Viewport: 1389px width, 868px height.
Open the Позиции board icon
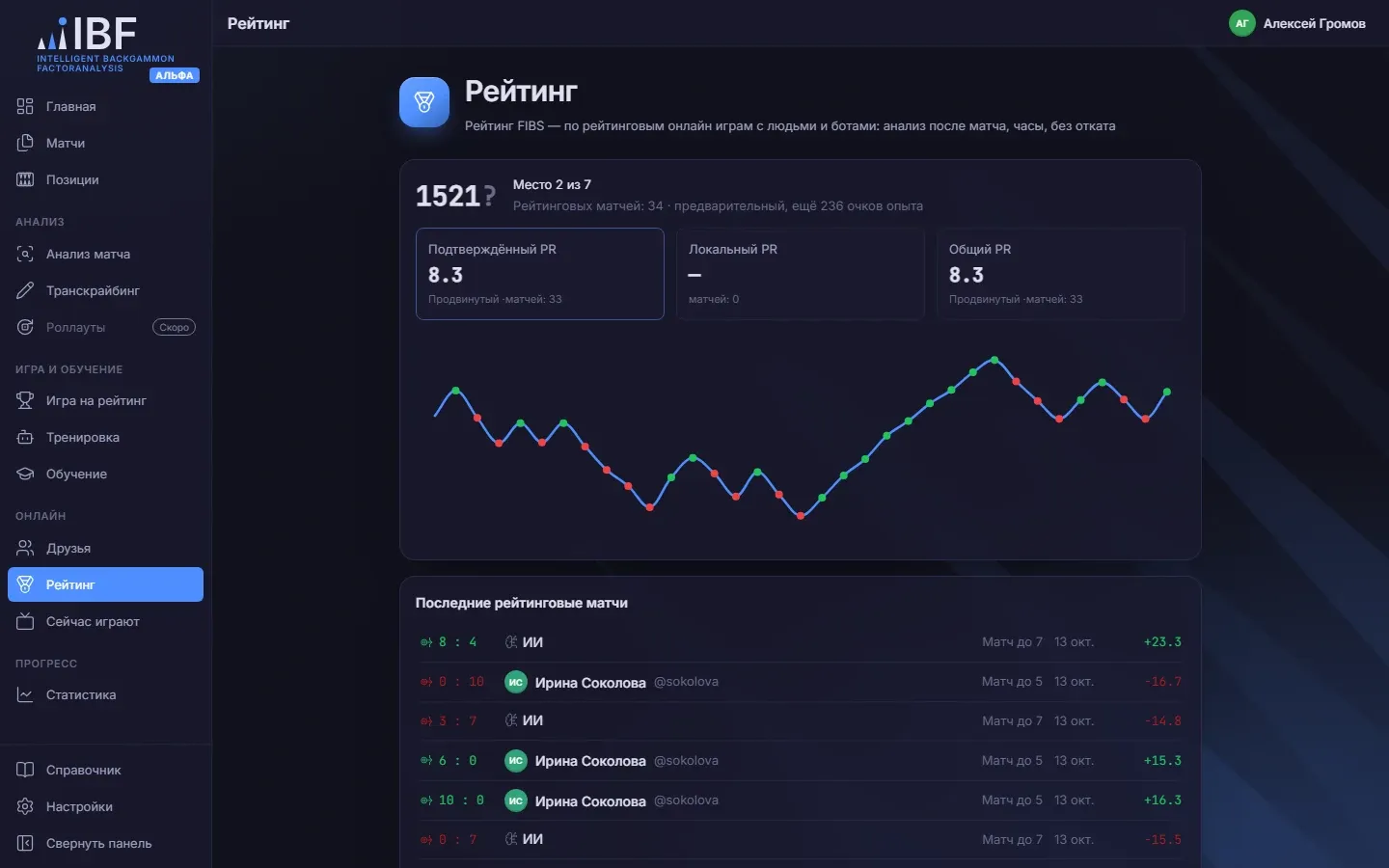point(25,179)
